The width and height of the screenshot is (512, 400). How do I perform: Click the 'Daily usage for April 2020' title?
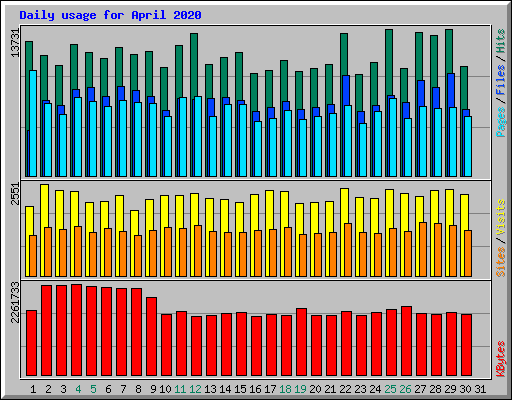110,15
